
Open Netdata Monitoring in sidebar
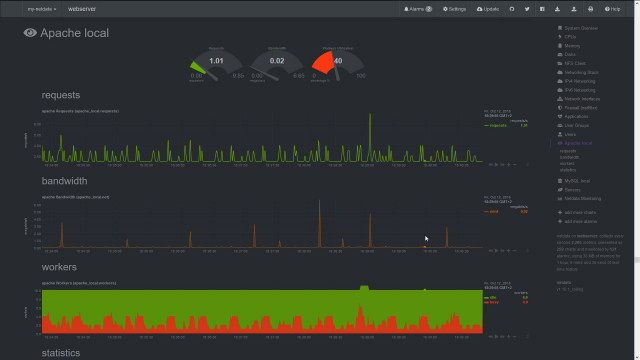[579, 198]
